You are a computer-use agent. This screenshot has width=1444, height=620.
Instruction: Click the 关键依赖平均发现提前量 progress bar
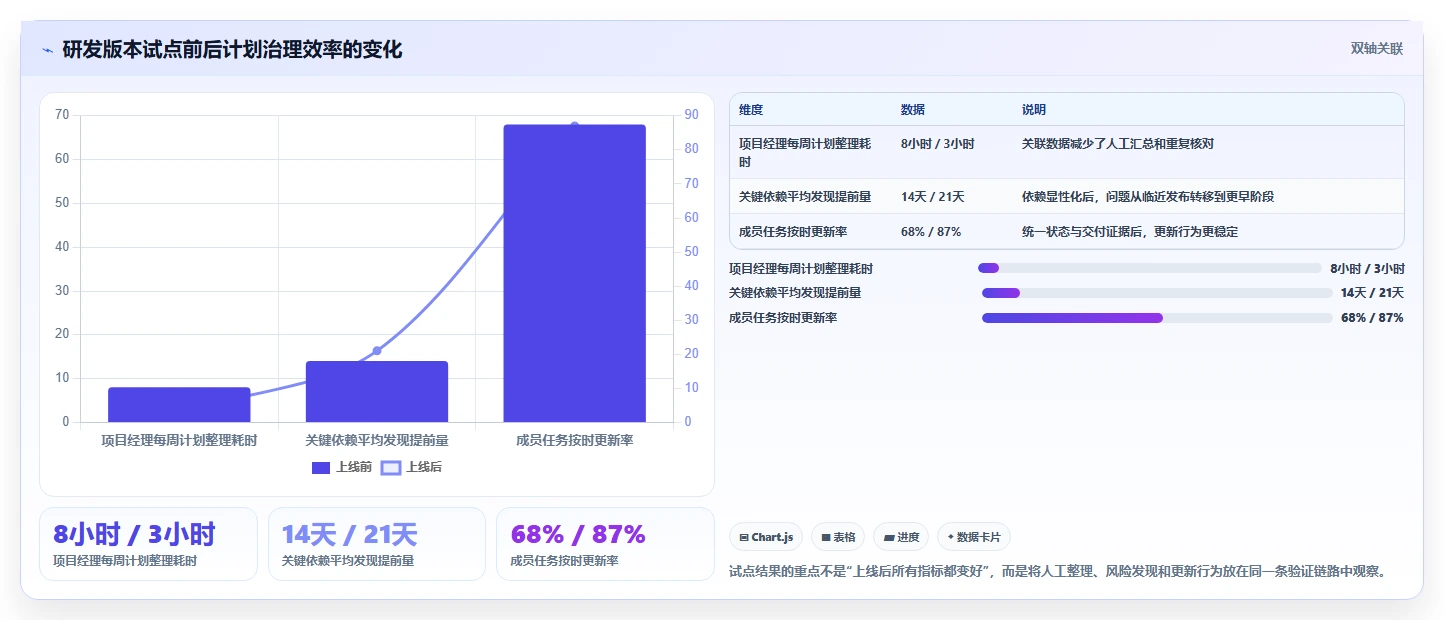tap(1157, 293)
